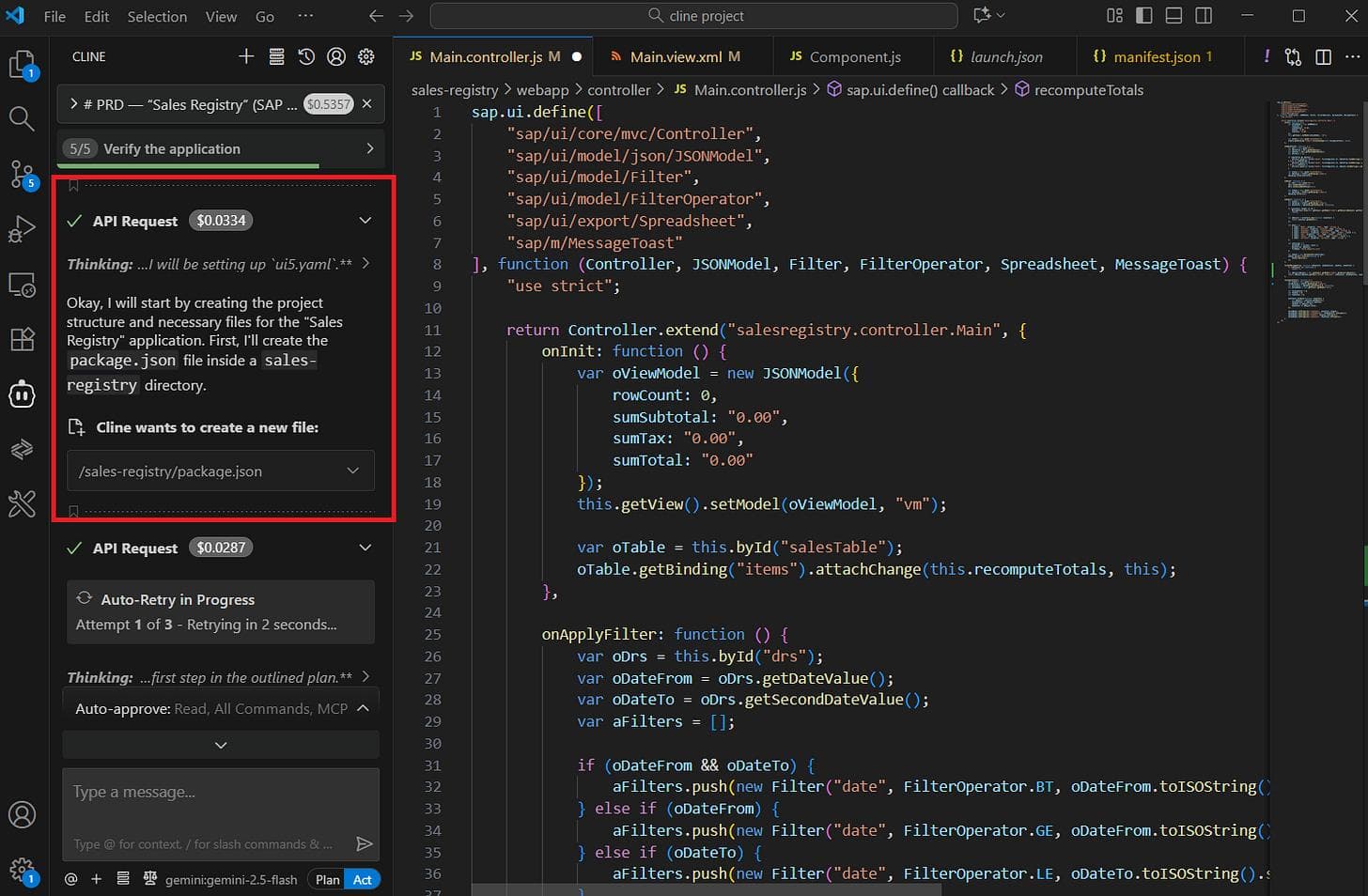Switch Cline to Act mode
This screenshot has height=896, width=1368.
363,880
